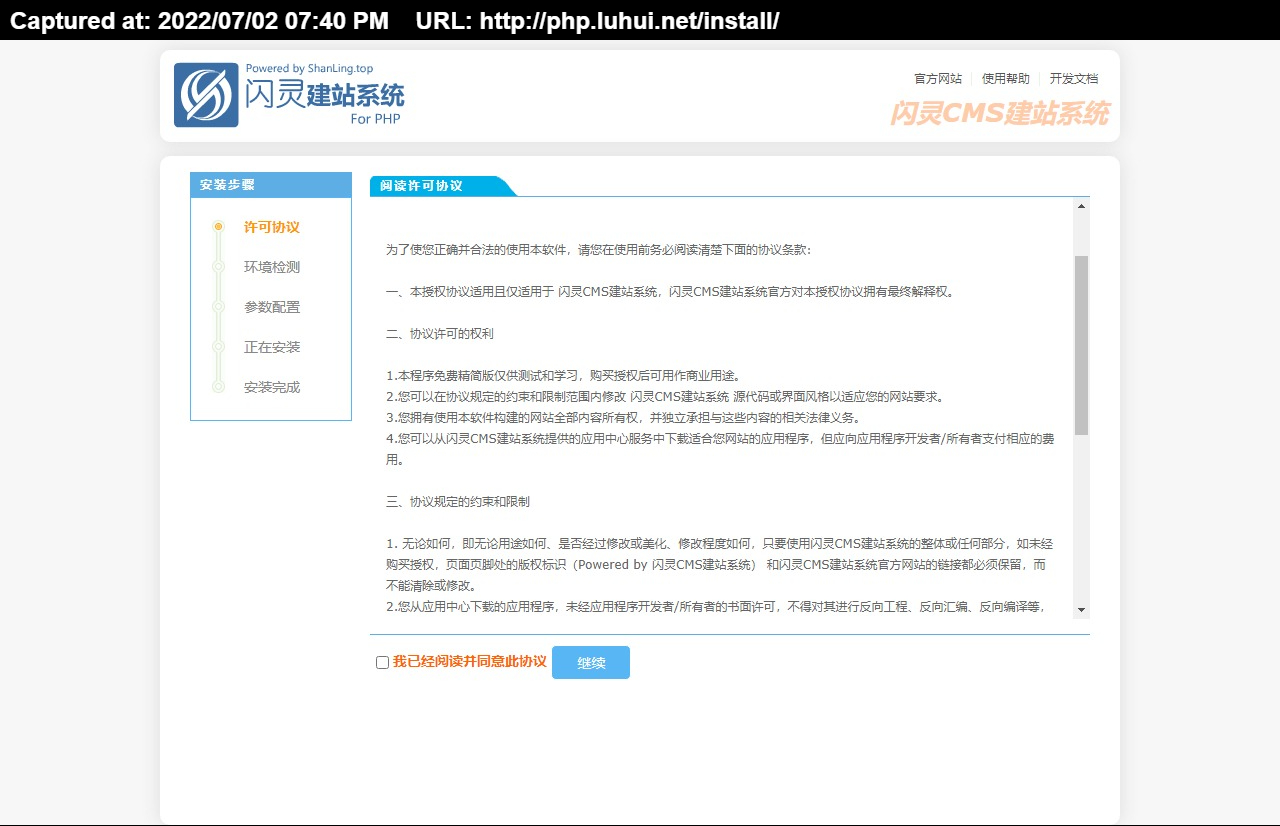
Task: Click the 闪灵CMS建站系统 orange slogan text
Action: [999, 113]
